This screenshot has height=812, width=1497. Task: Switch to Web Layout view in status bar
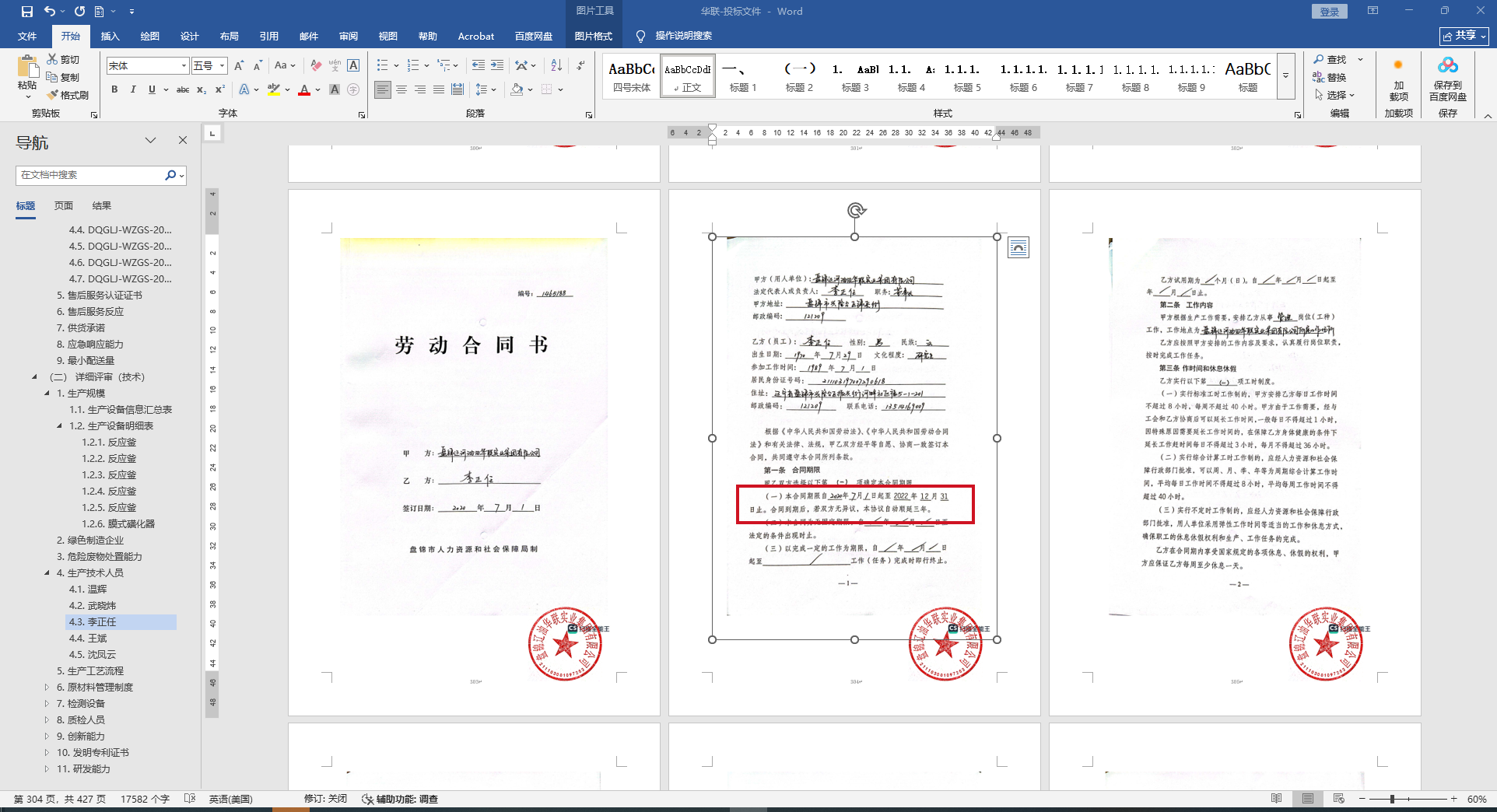[1339, 799]
